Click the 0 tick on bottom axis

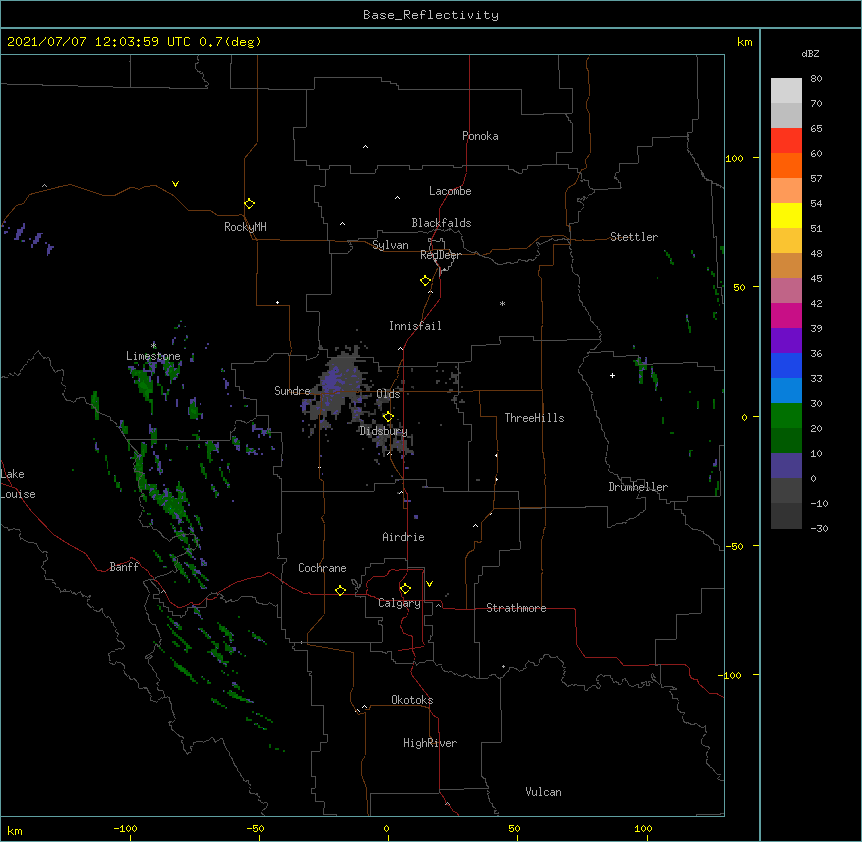(x=386, y=828)
